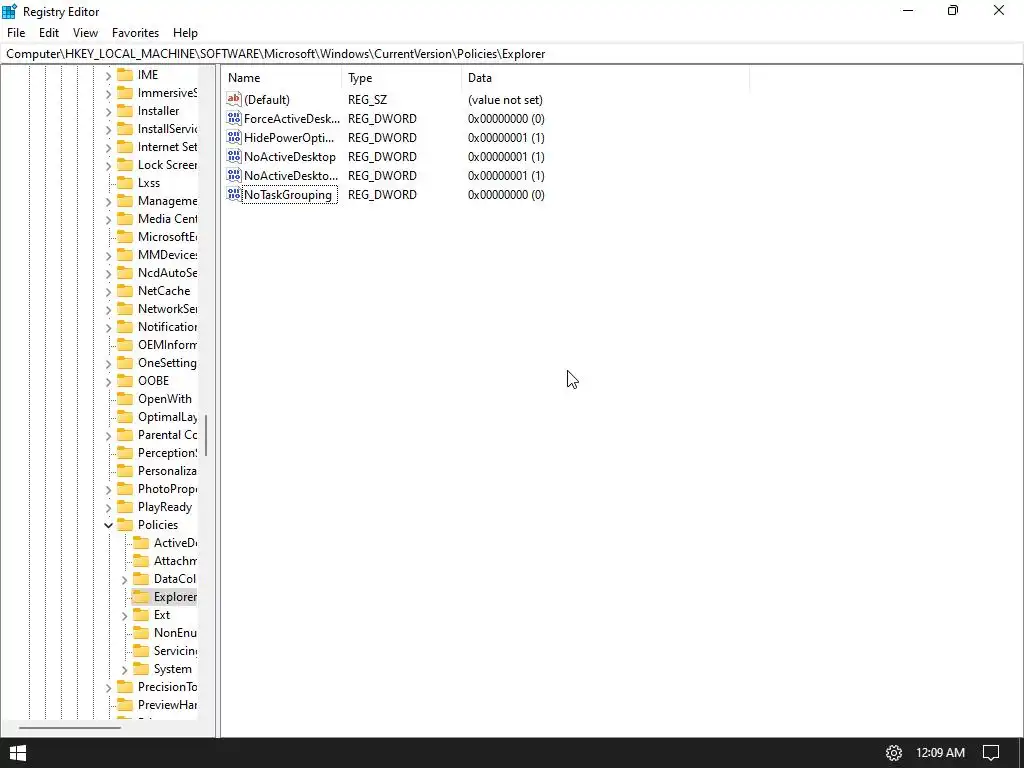Click the OpenWith folder icon
This screenshot has width=1024, height=768.
click(125, 398)
